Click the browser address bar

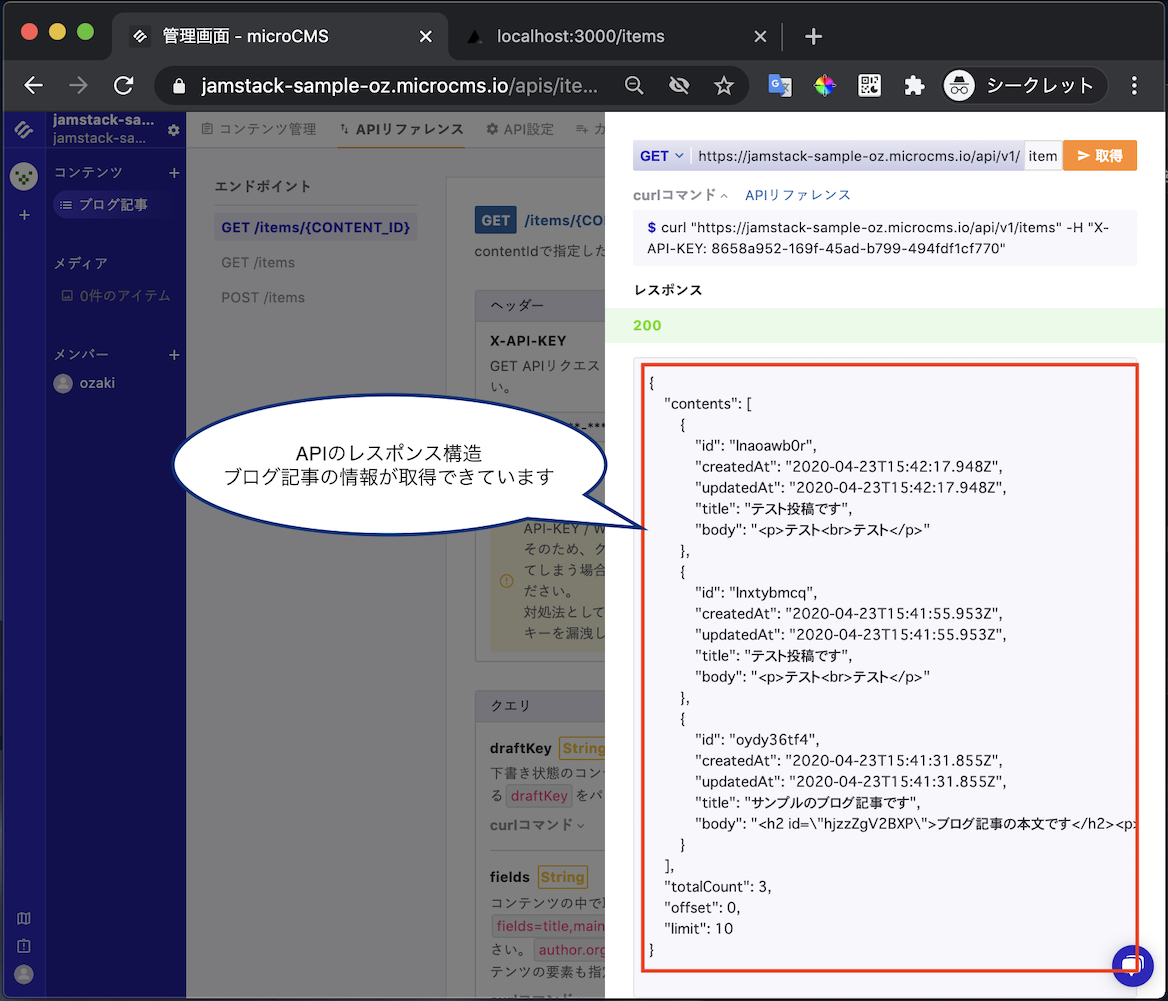(399, 86)
